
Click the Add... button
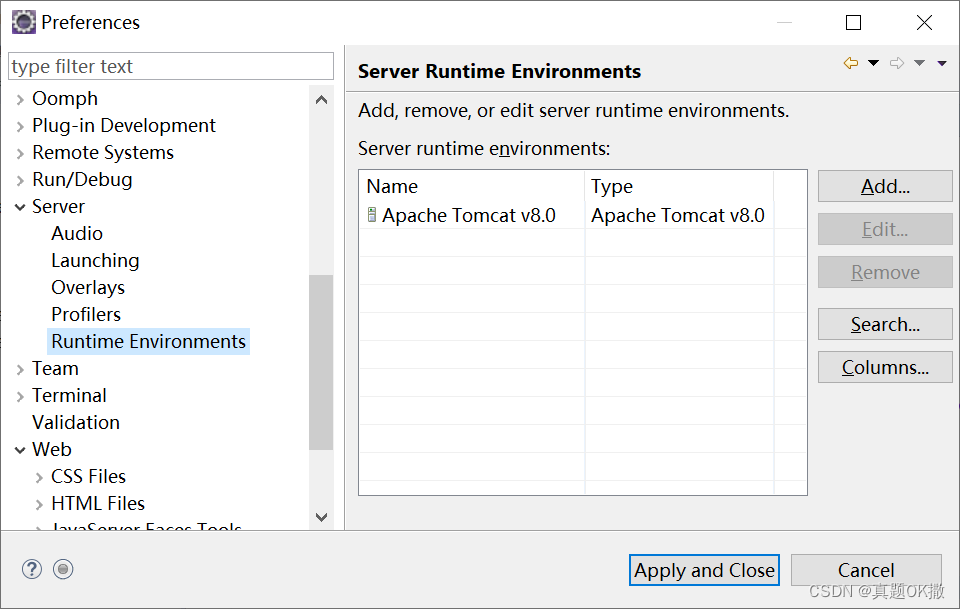coord(885,186)
